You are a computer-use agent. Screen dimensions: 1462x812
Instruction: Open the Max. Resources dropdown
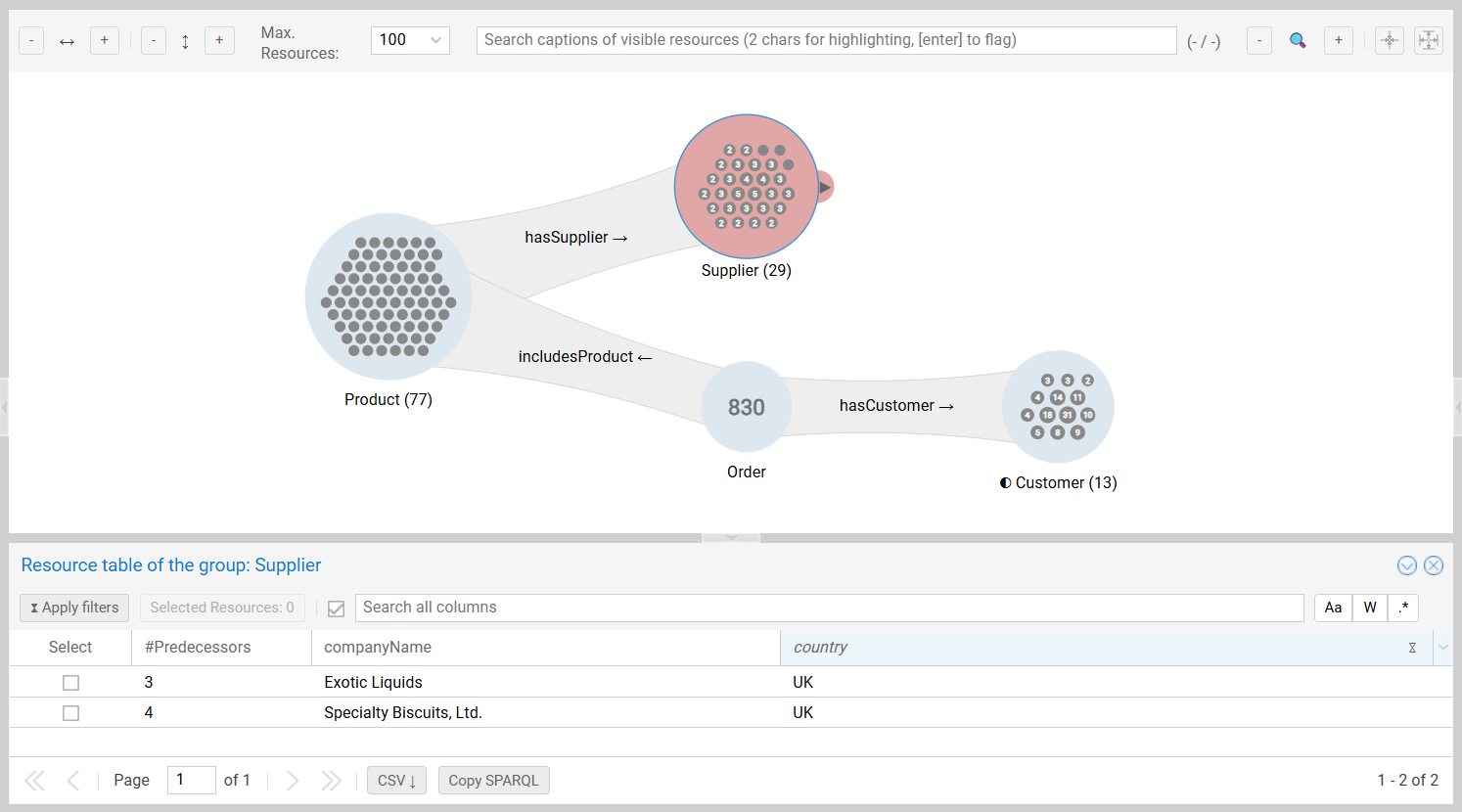[x=410, y=40]
